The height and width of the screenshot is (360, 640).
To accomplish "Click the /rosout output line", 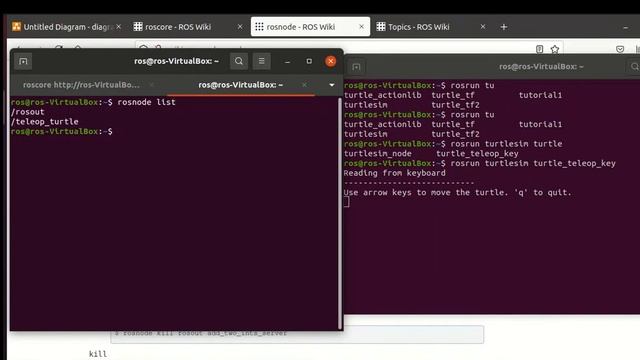I will click(x=28, y=112).
